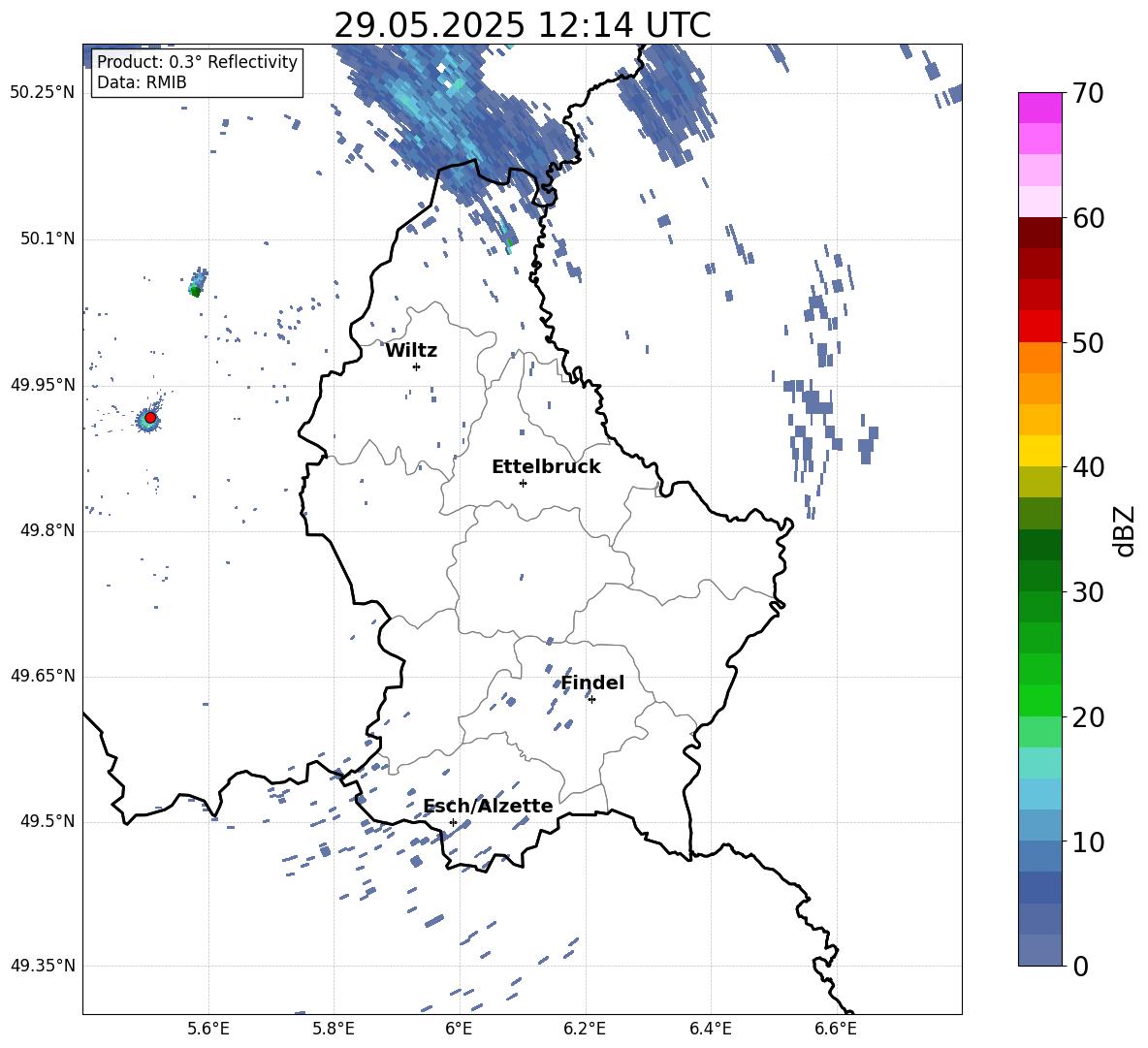Screen dimensions: 1148x1048
Task: Click the colorbar tick label 20
Action: (x=1088, y=717)
